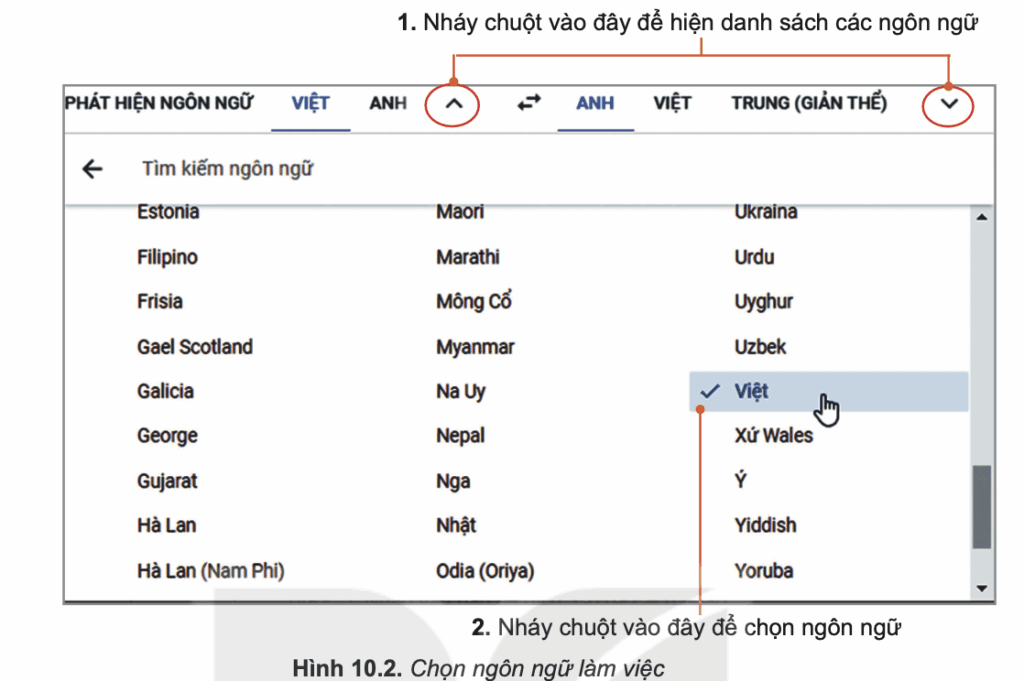Click the swap languages arrows icon
The width and height of the screenshot is (1024, 681).
[528, 102]
